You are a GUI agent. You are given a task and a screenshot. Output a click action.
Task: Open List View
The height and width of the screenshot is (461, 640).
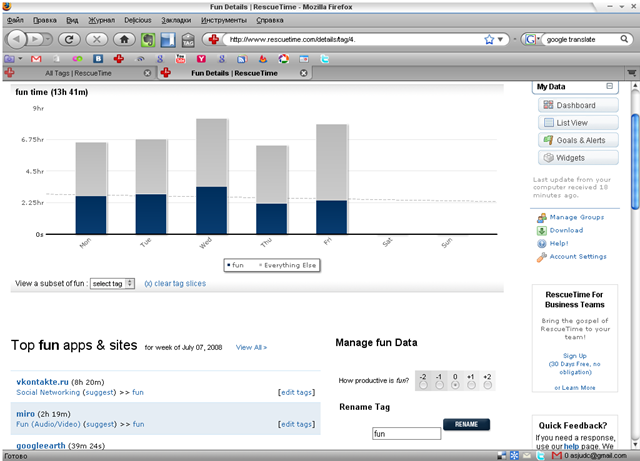click(x=578, y=123)
